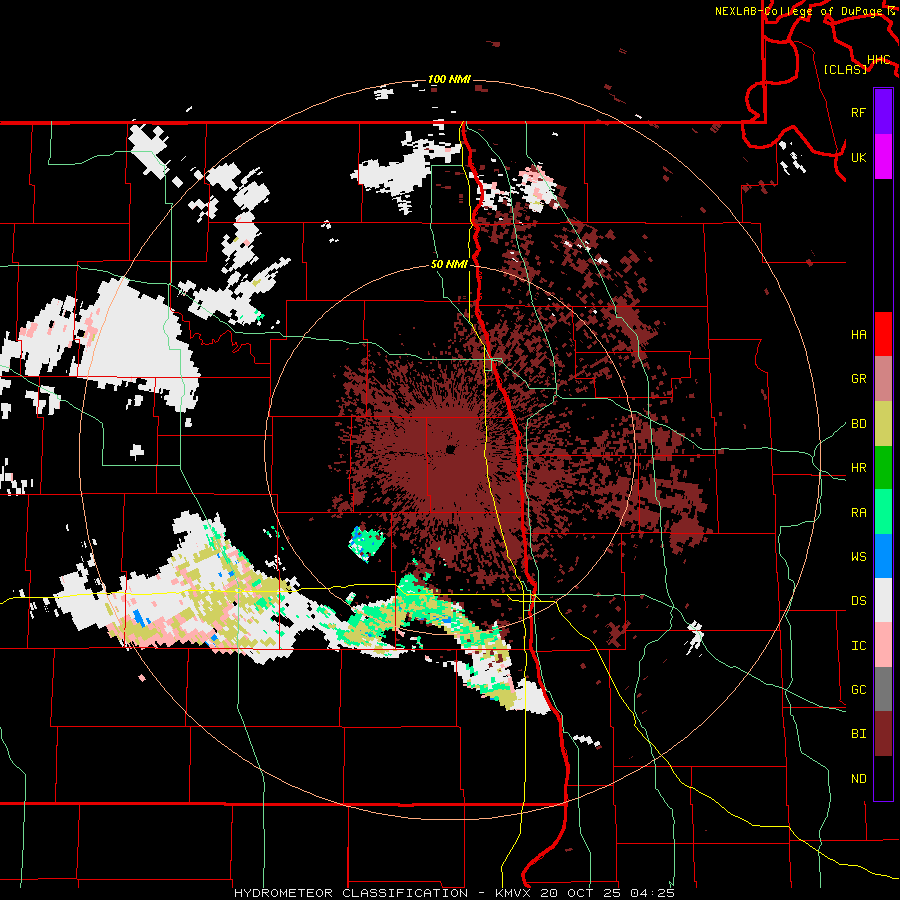
Task: Click the "RA" legend label
Action: click(x=858, y=513)
